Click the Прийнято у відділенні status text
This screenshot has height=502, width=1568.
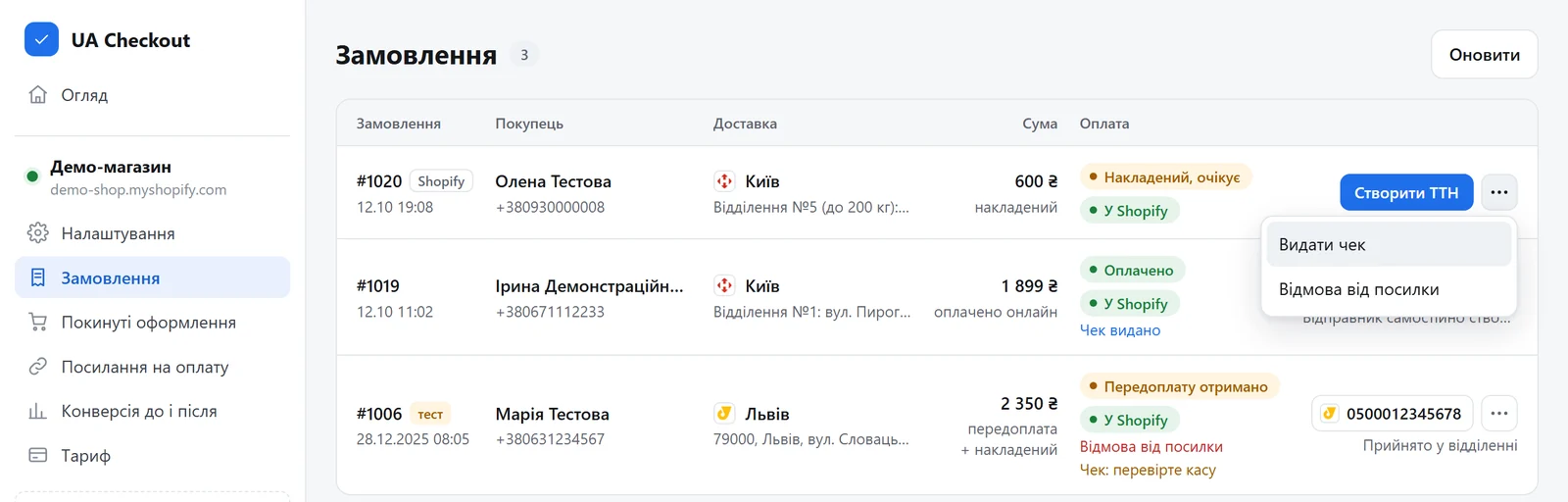pos(1440,445)
